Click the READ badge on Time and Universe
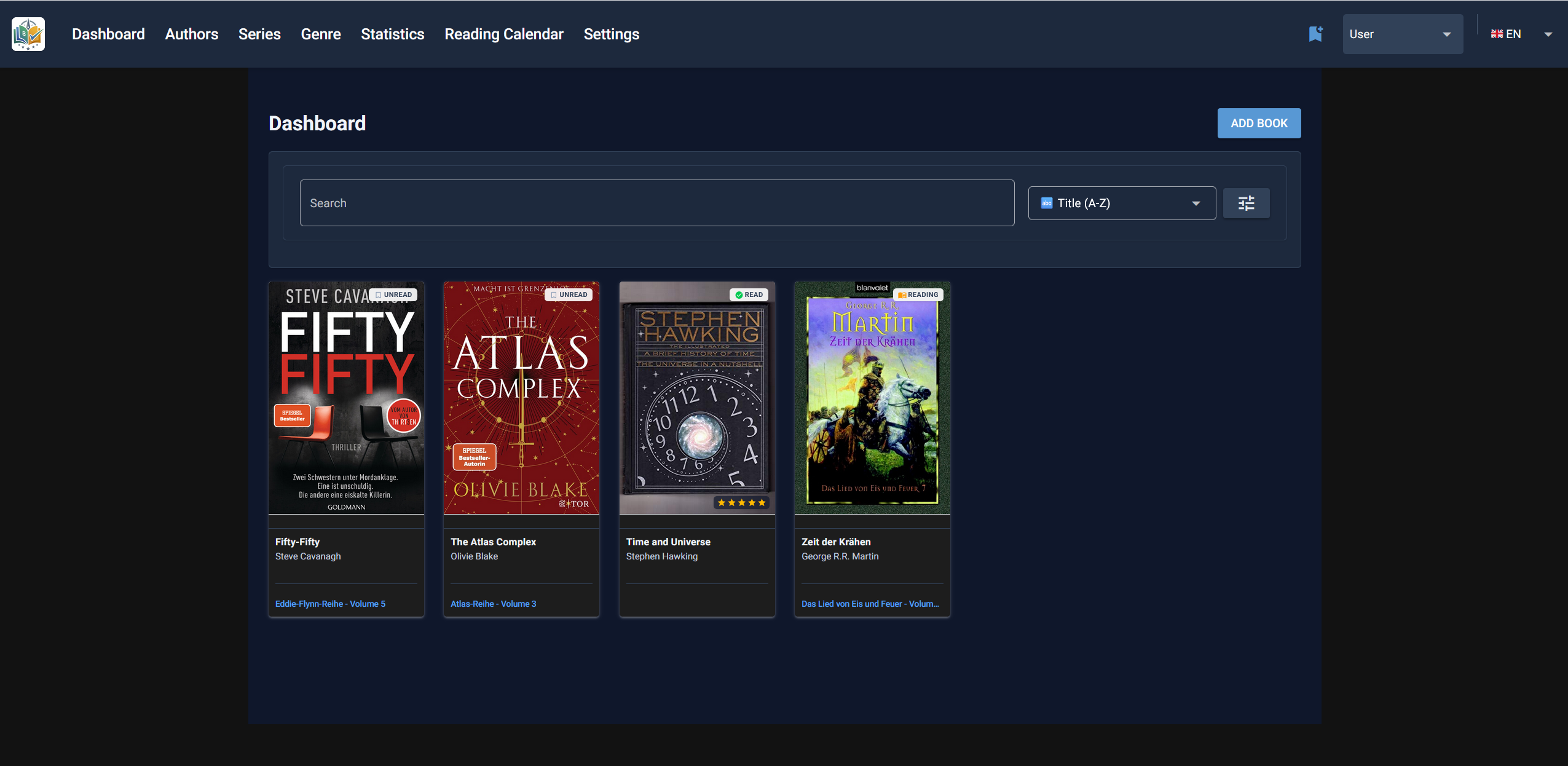 point(749,294)
